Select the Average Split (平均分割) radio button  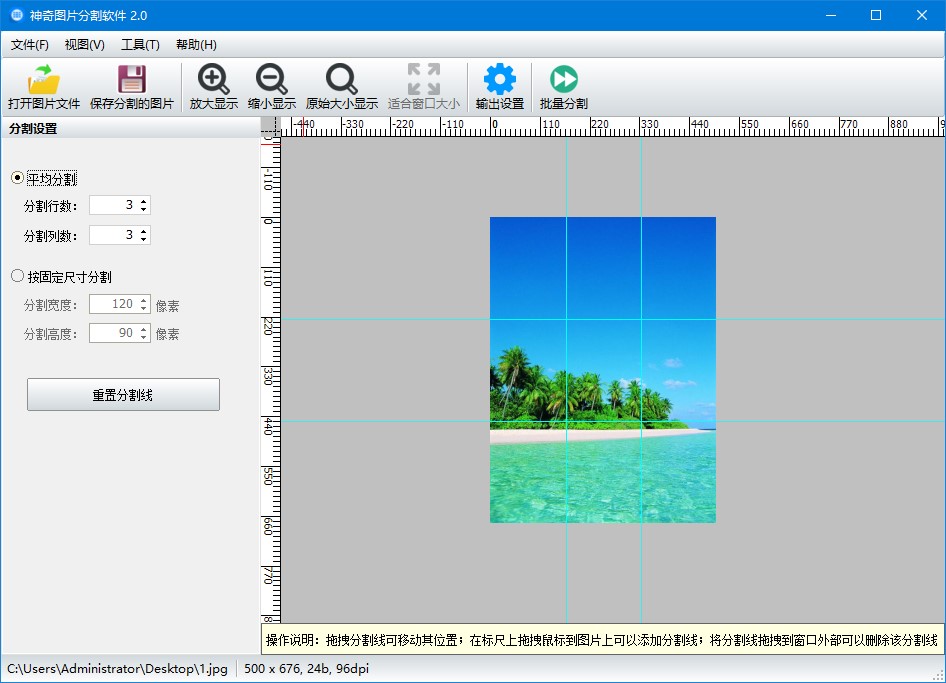click(17, 178)
